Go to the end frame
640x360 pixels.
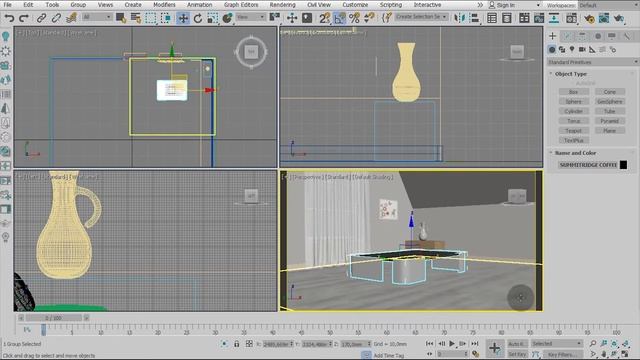(474, 344)
